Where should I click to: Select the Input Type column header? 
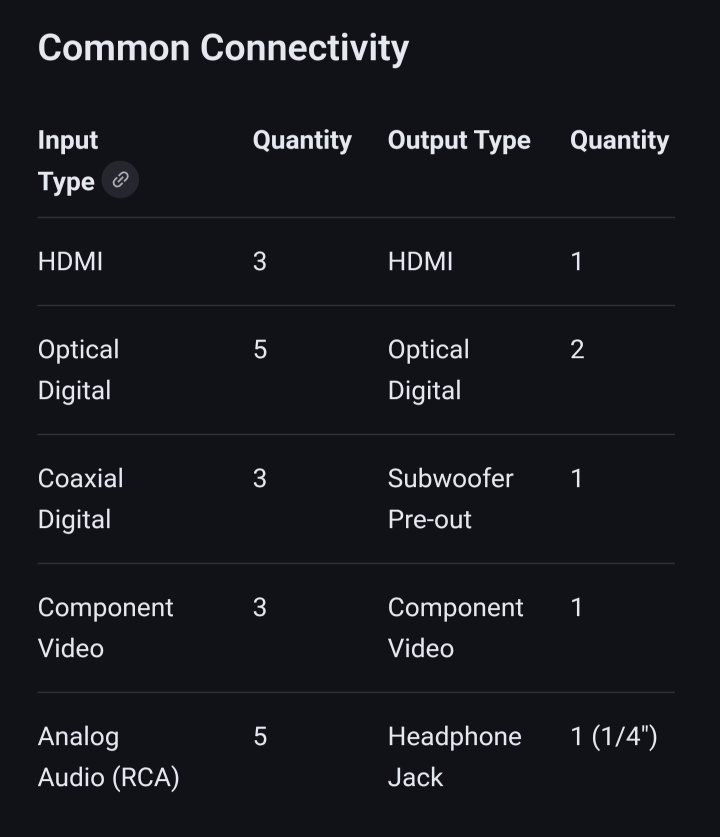[x=68, y=160]
